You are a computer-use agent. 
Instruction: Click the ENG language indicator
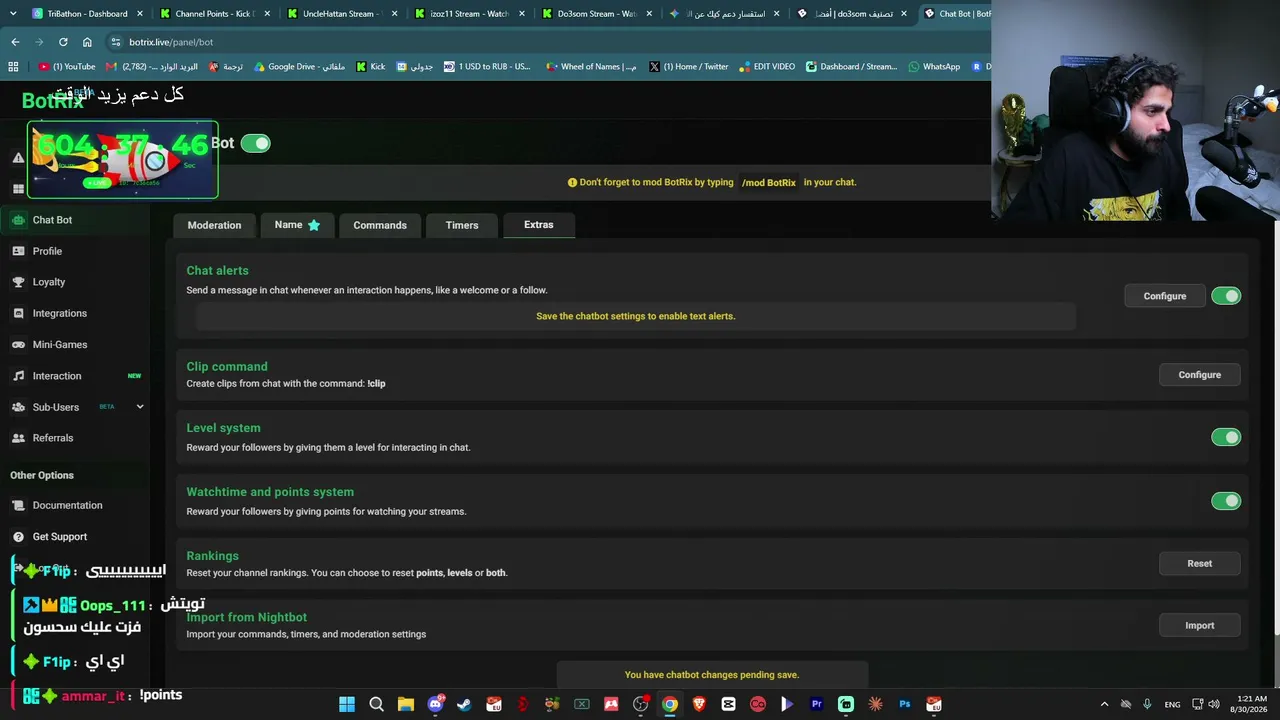point(1173,704)
